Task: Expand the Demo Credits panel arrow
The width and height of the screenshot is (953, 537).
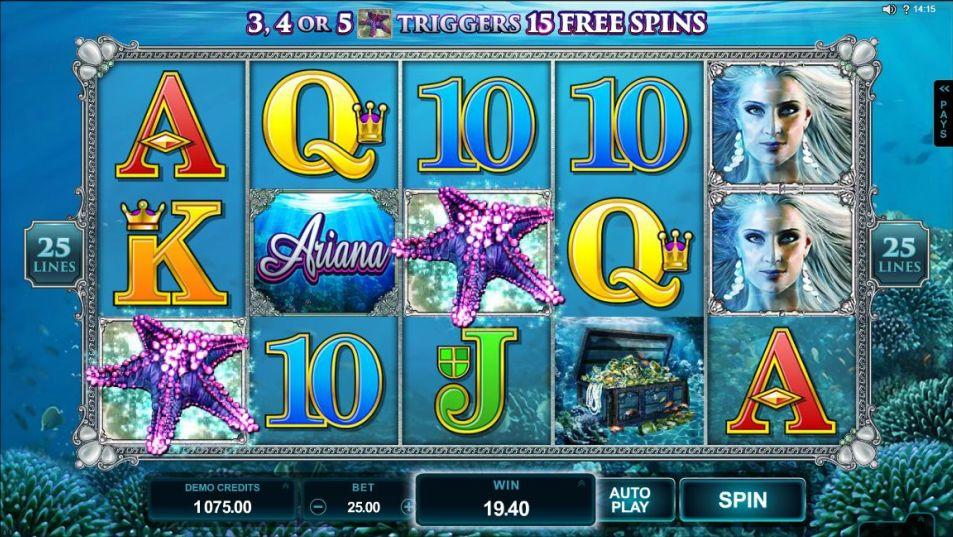Action: pos(285,487)
